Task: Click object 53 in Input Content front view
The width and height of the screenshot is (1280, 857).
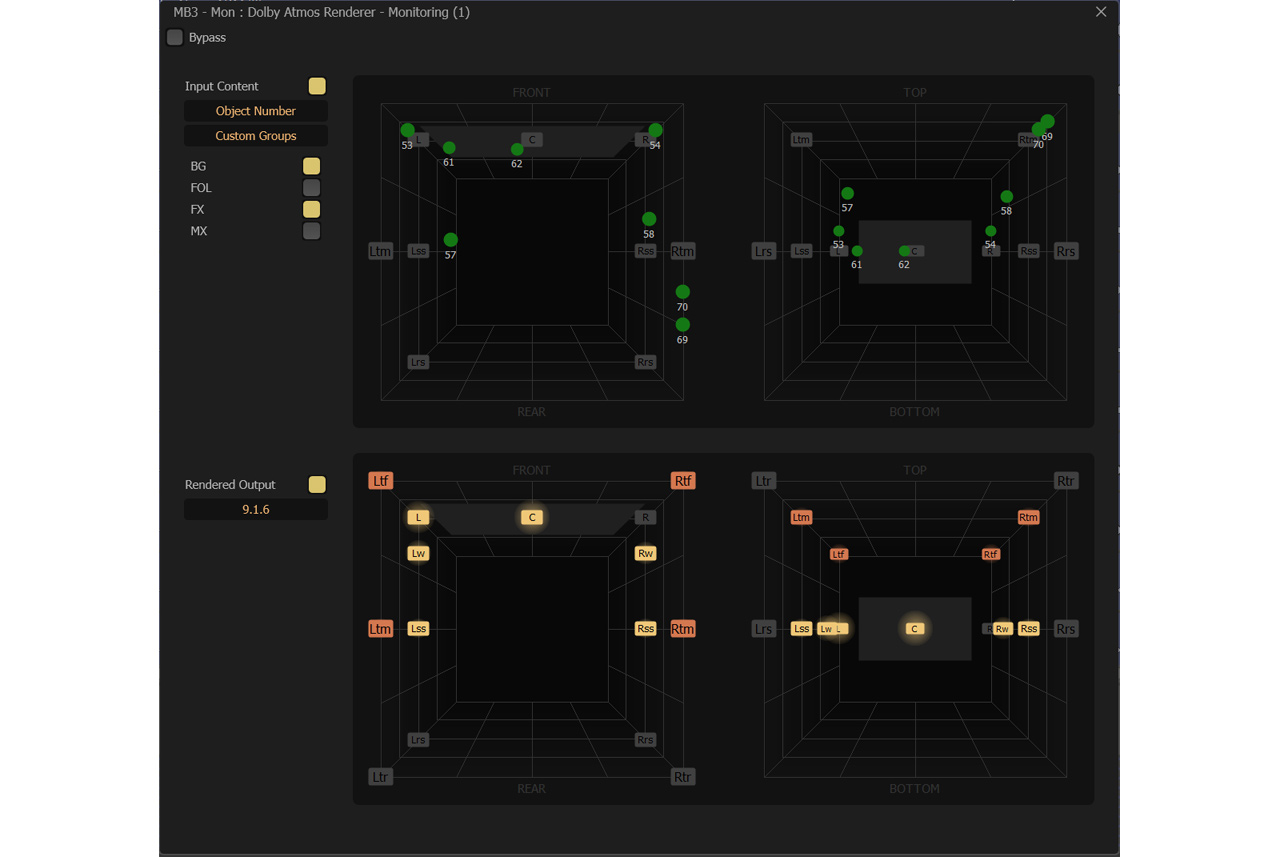Action: pos(408,130)
